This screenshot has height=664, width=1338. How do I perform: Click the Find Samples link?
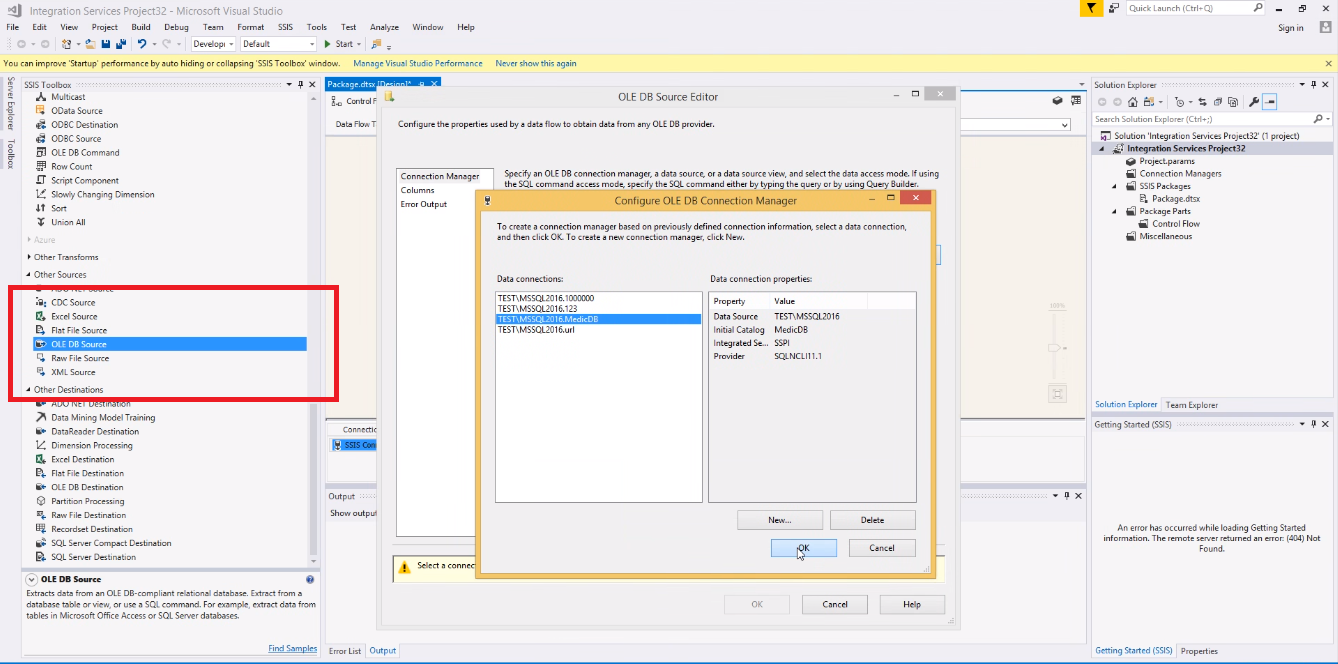pyautogui.click(x=293, y=649)
